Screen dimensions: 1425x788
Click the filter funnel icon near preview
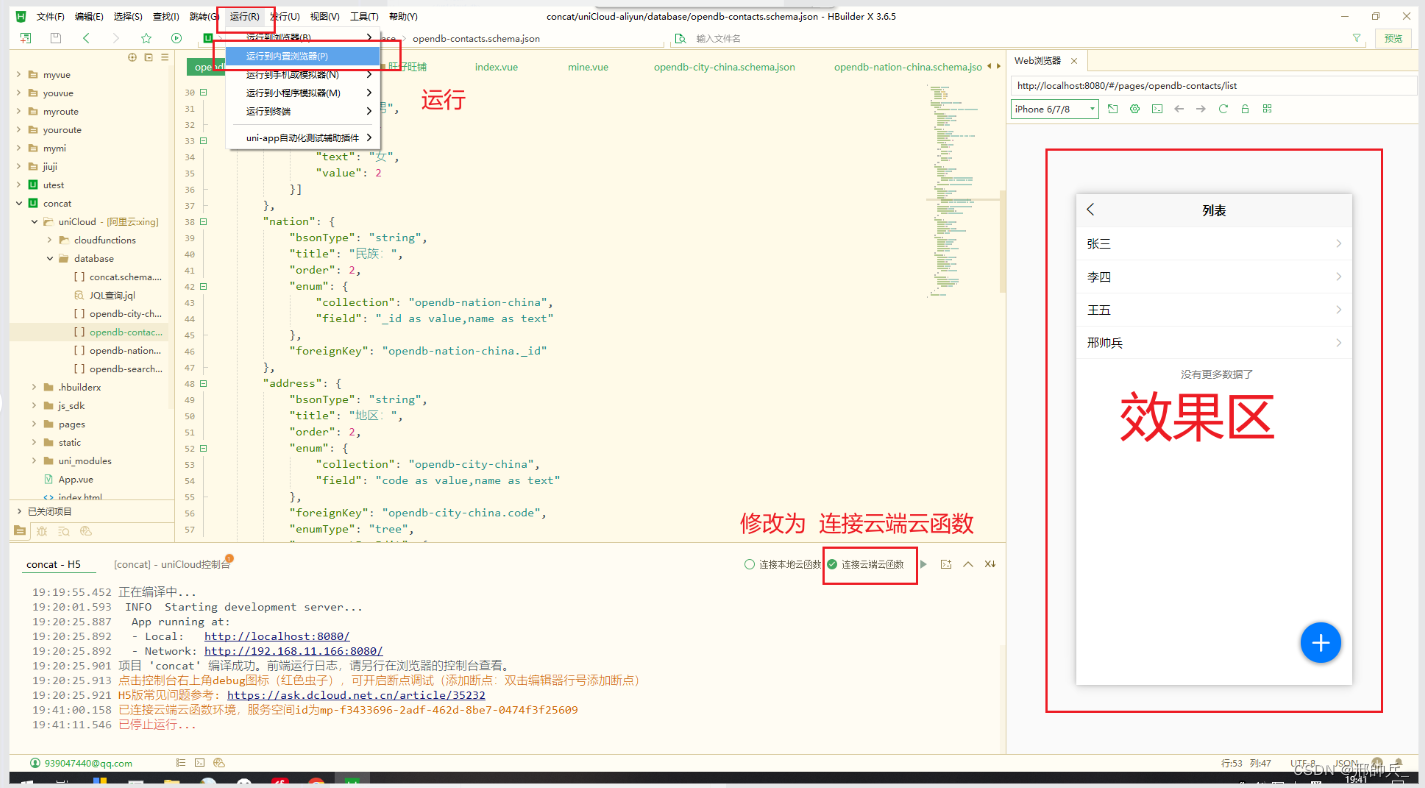click(x=1356, y=38)
